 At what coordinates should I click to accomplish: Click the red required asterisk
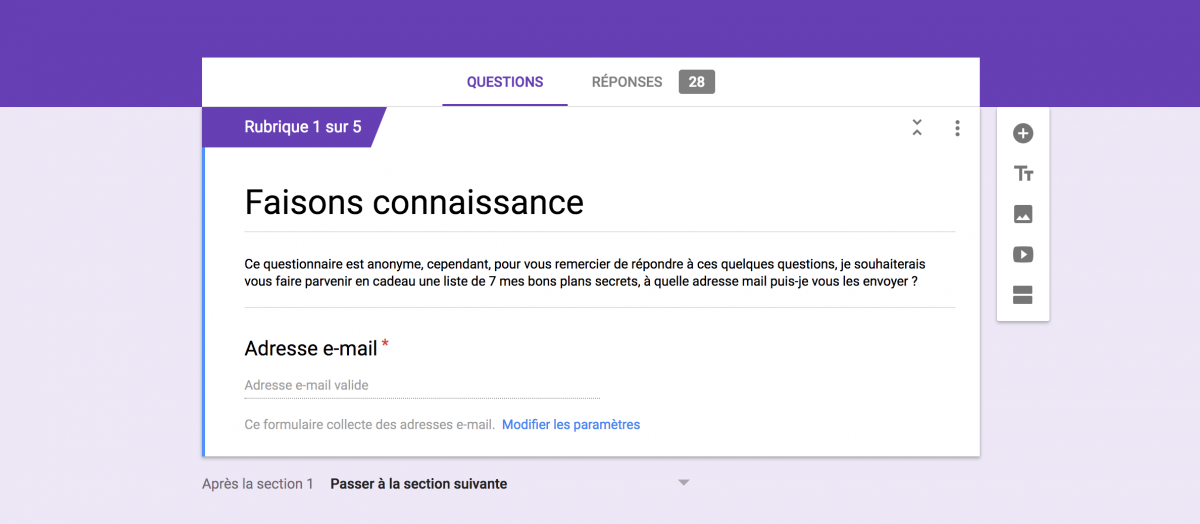pos(385,345)
